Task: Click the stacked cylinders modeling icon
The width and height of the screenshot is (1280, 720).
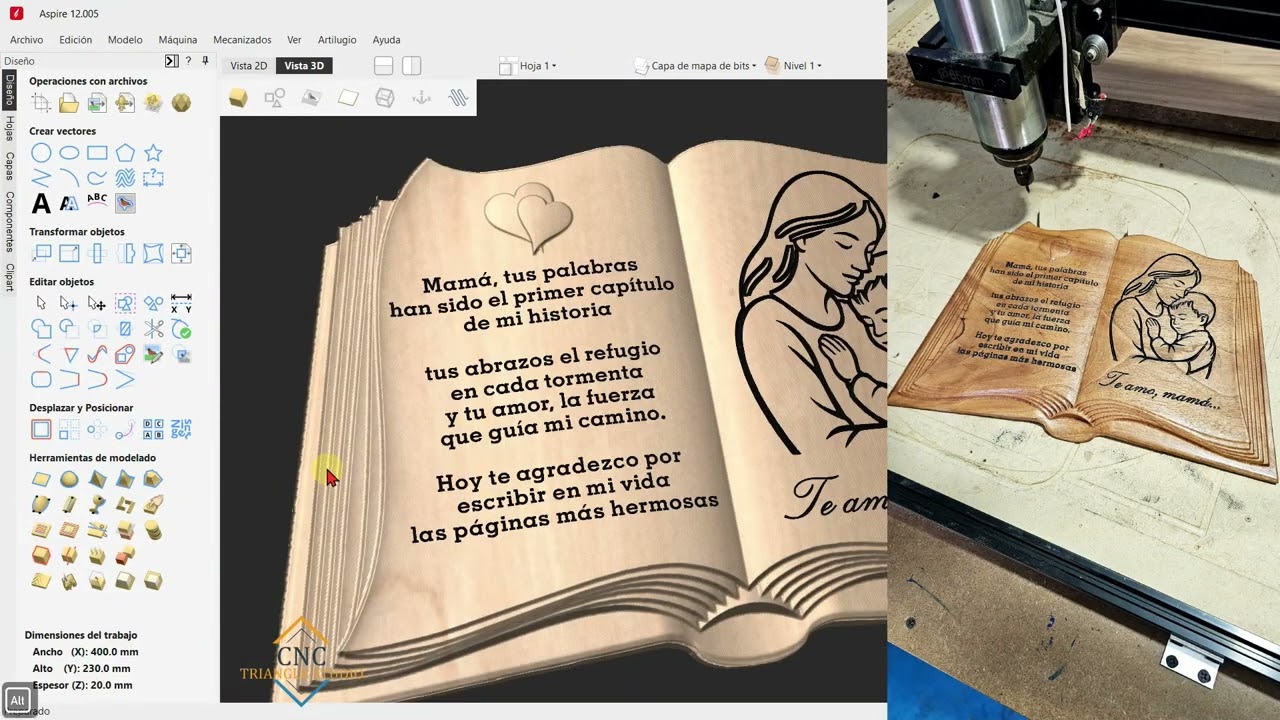Action: (153, 530)
